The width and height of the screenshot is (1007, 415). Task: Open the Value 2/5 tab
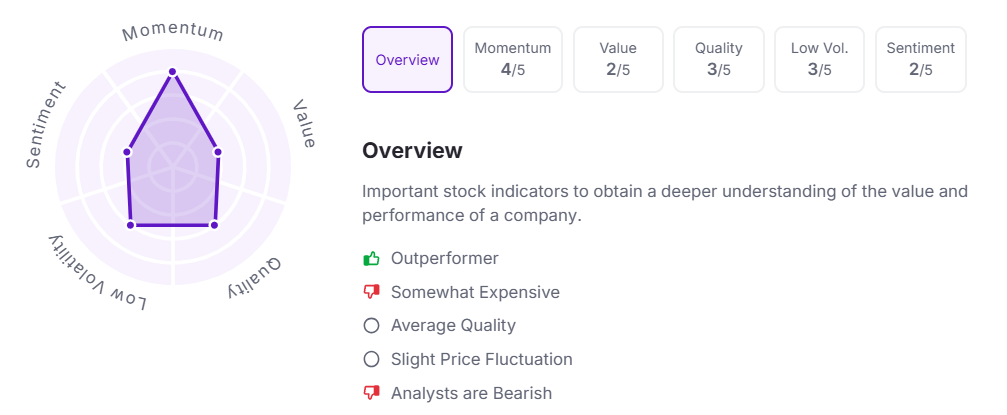coord(617,60)
